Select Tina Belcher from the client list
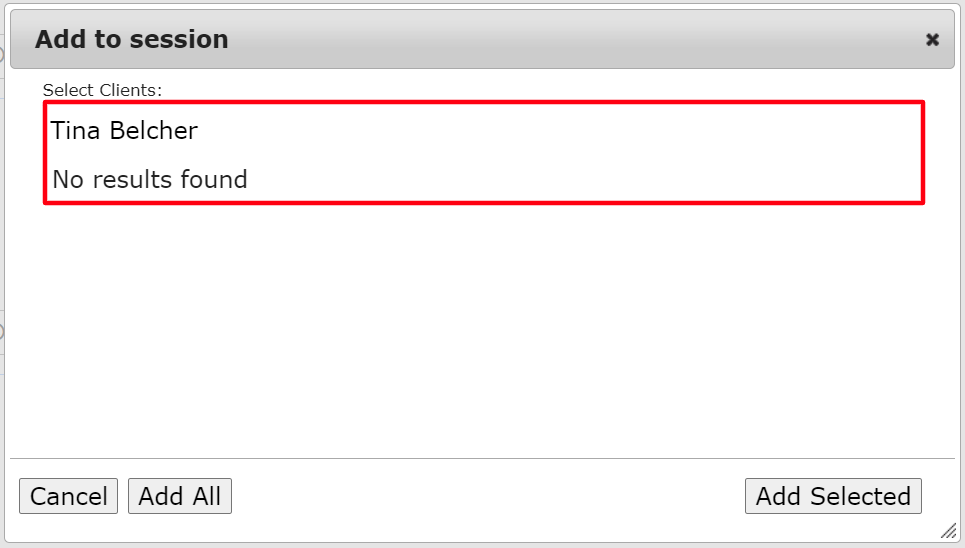 click(x=125, y=131)
